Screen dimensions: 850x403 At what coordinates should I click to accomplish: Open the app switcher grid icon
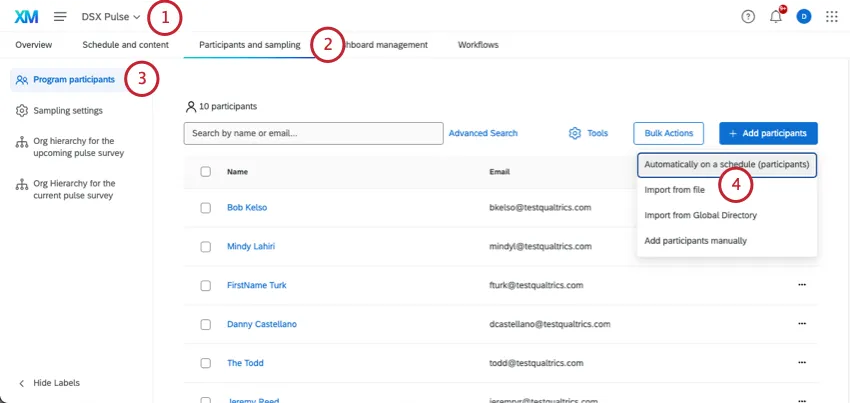(x=832, y=17)
